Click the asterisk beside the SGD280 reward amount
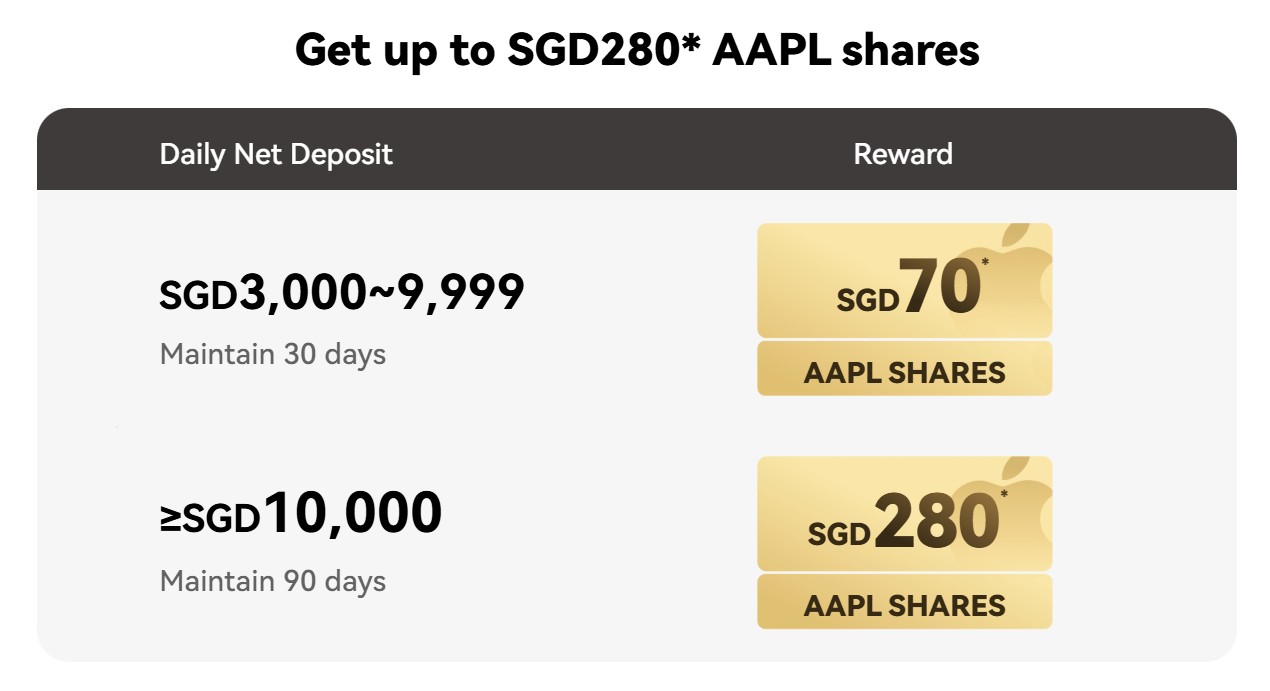Viewport: 1270px width, 691px height. 1004,494
